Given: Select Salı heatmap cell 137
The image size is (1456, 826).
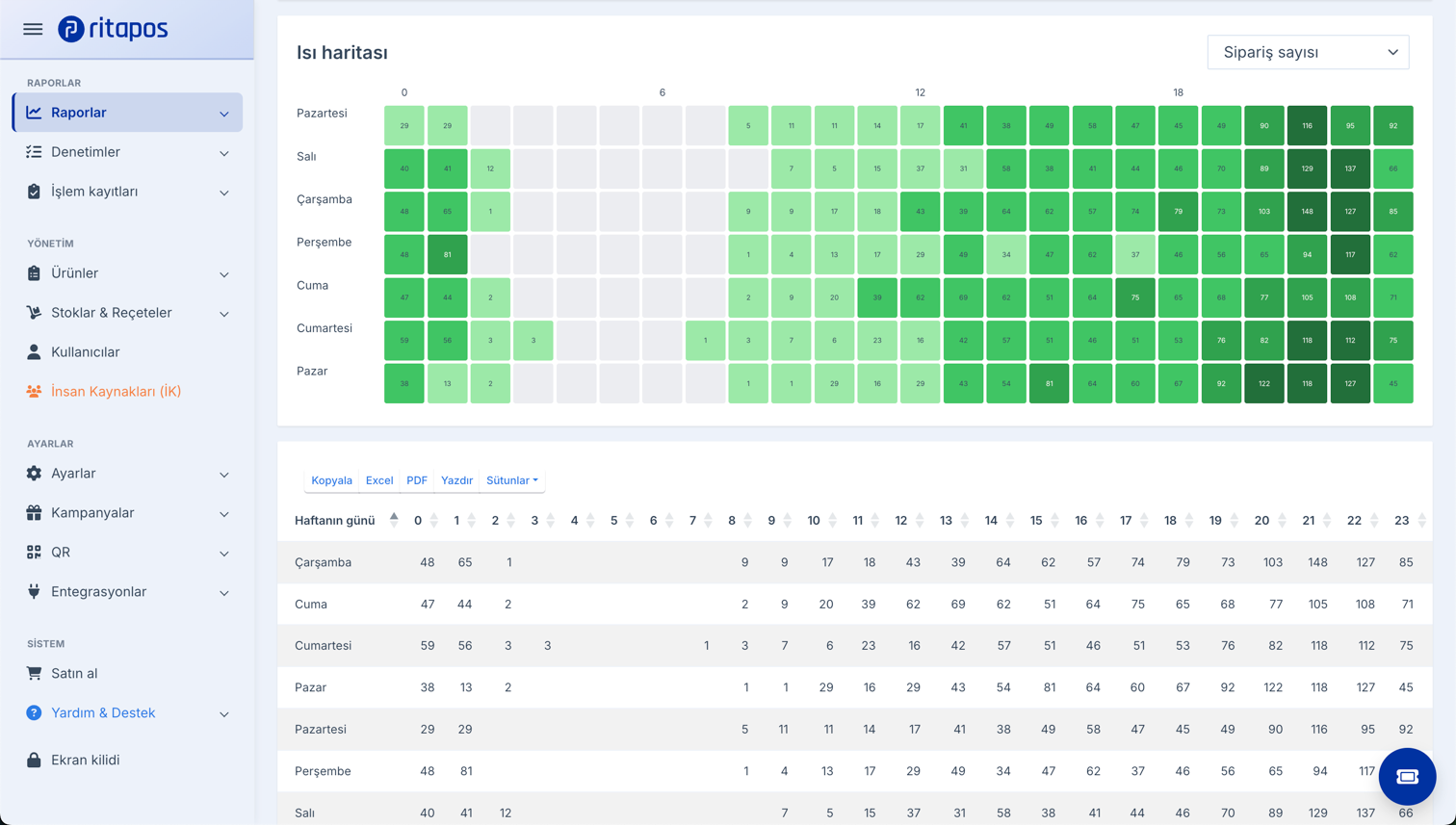Looking at the screenshot, I should (1350, 168).
